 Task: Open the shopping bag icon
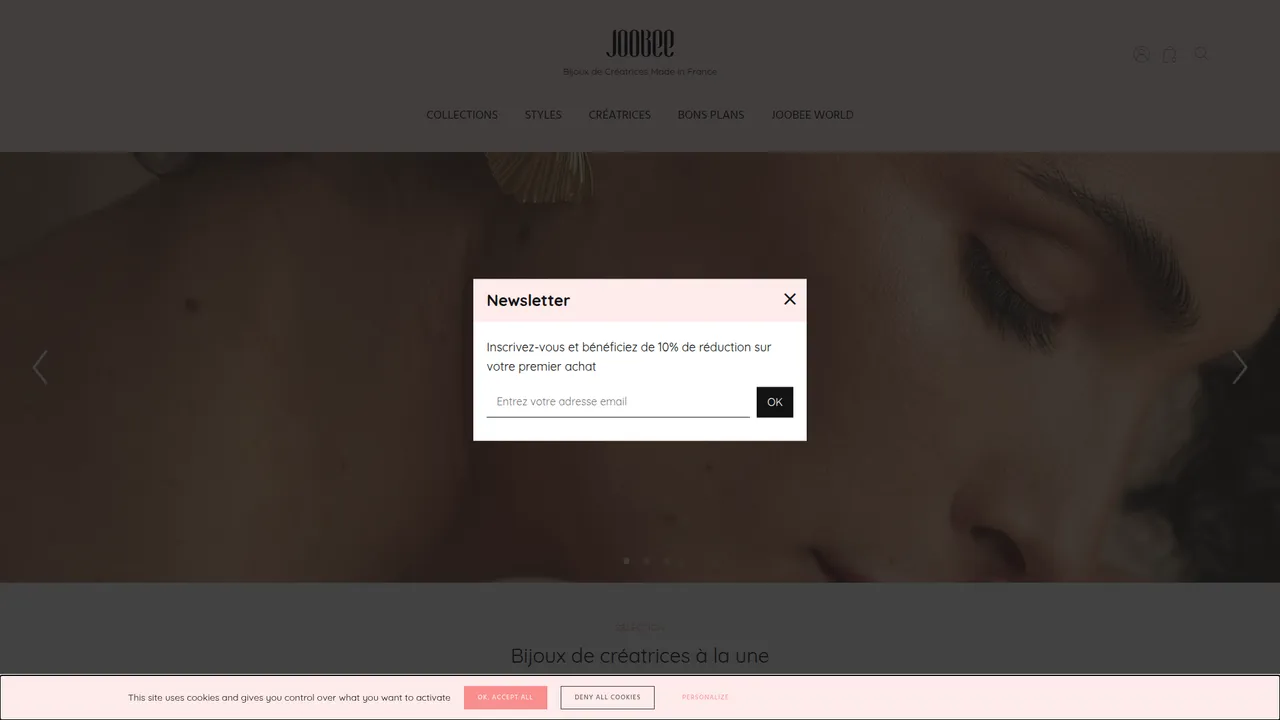1169,55
